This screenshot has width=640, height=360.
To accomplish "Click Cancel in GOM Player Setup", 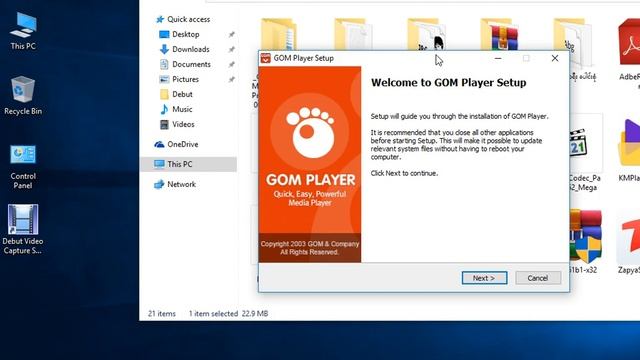I will coord(538,278).
